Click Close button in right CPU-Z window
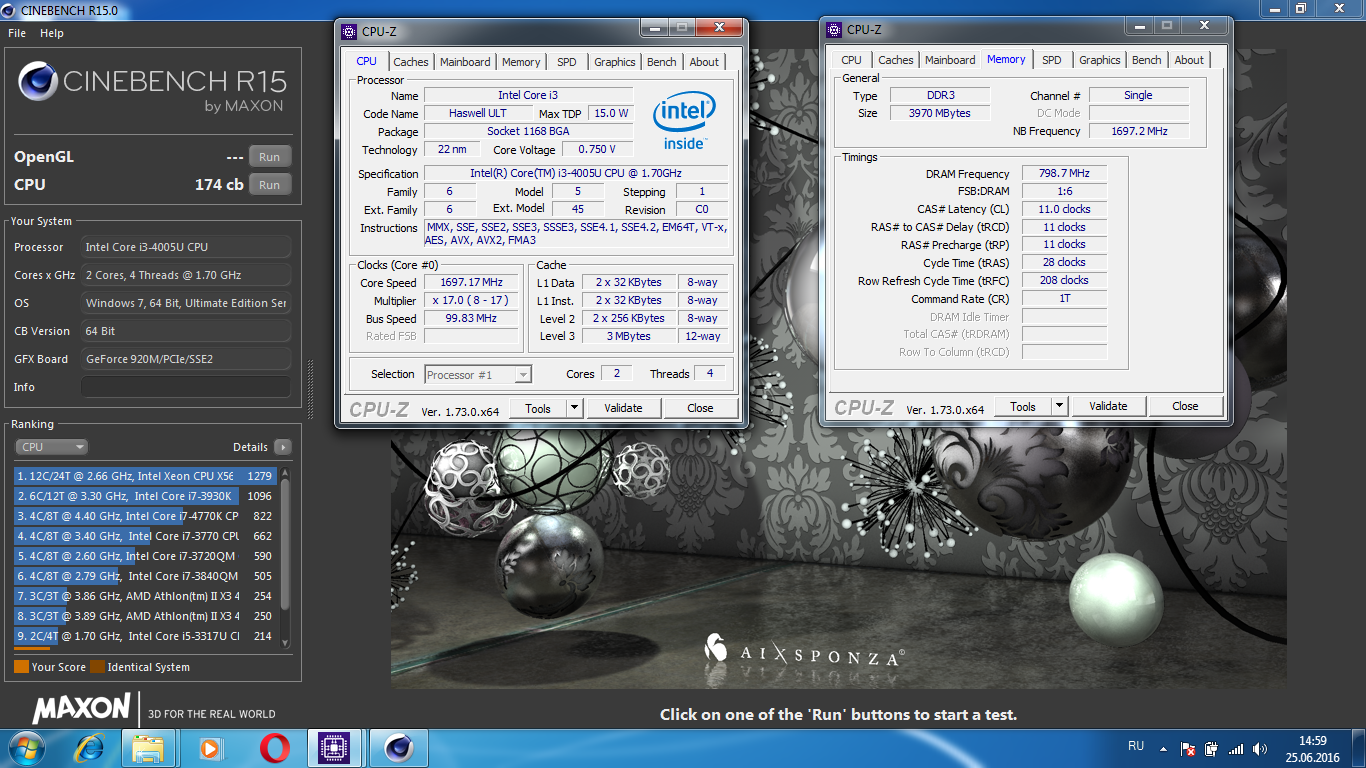The height and width of the screenshot is (768, 1366). (x=1186, y=406)
